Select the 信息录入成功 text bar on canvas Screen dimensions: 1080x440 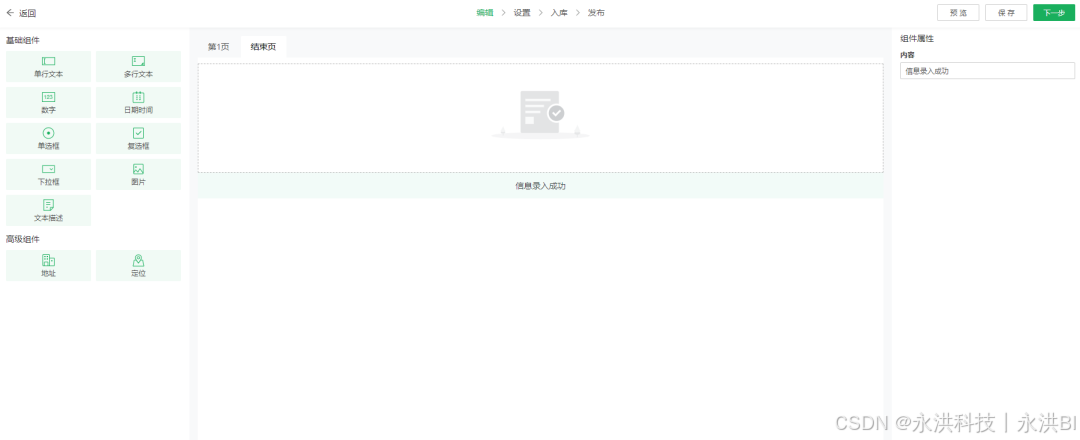coord(541,186)
